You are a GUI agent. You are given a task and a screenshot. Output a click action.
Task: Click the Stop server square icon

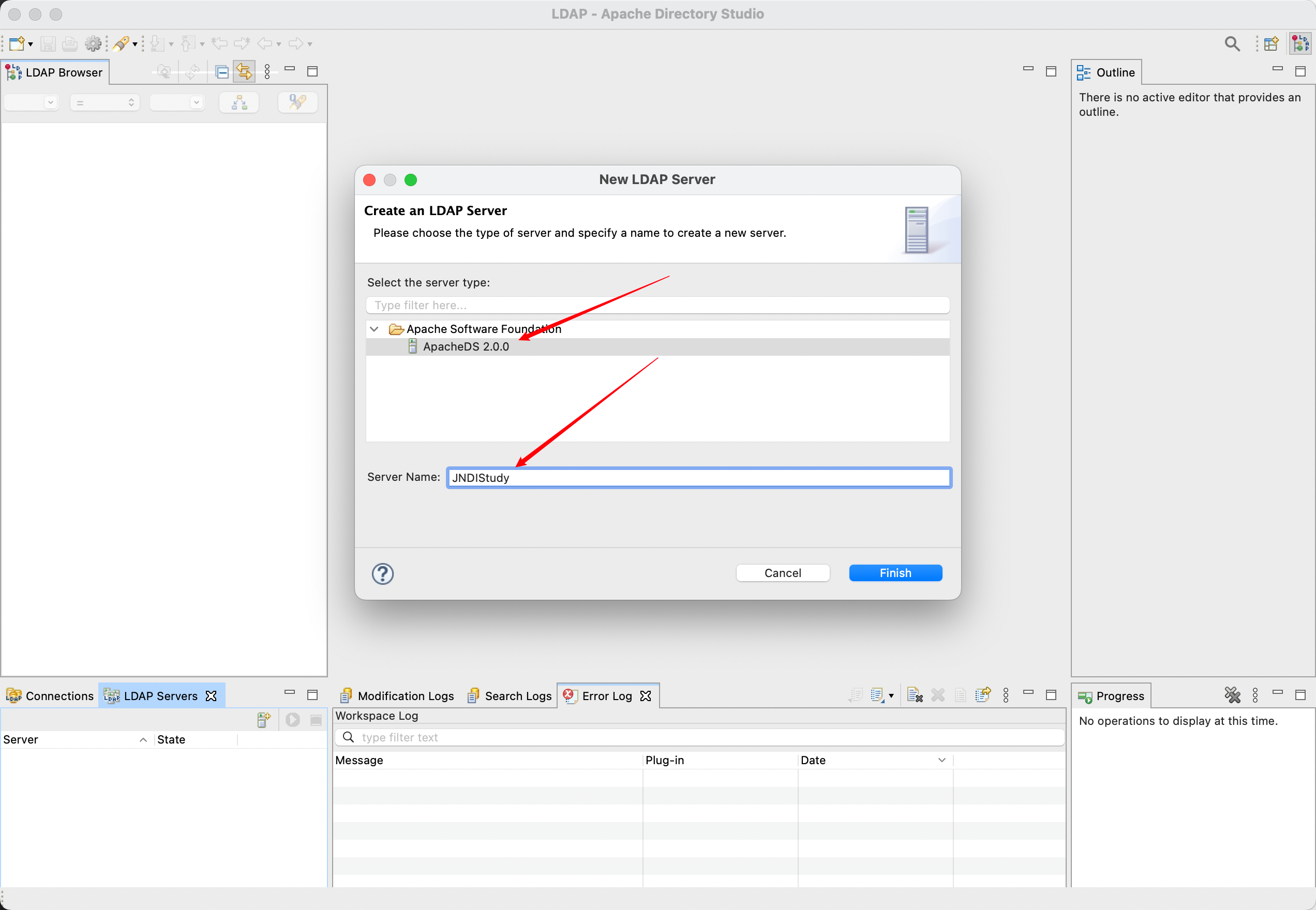(x=316, y=720)
